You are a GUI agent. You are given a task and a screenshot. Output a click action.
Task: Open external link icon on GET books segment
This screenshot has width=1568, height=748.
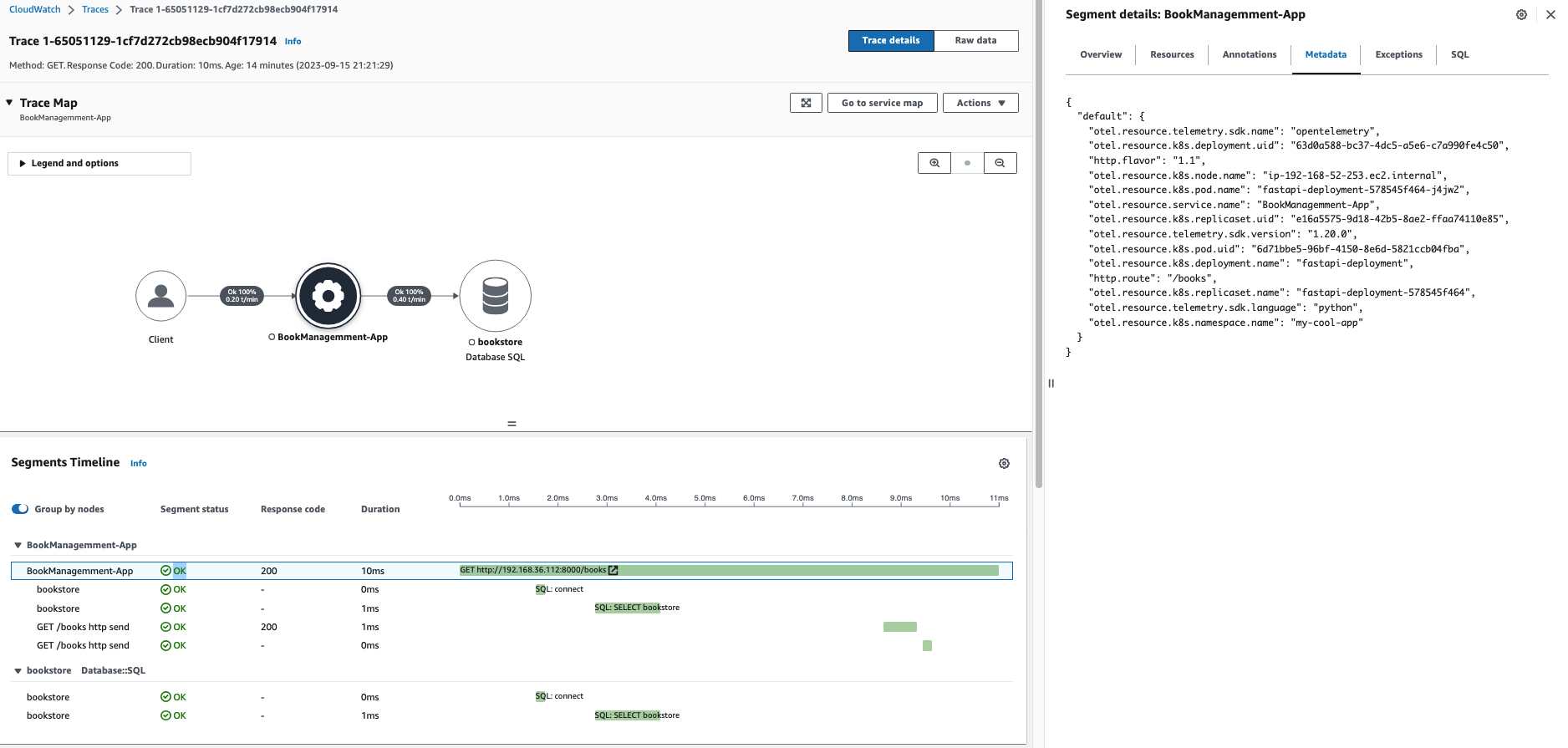(613, 570)
